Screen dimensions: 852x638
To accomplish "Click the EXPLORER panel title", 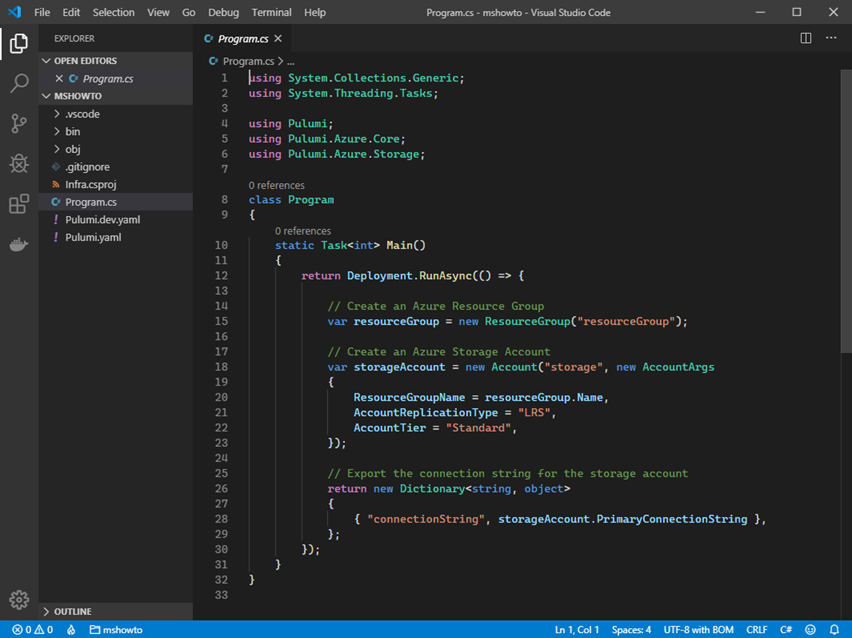I will coord(74,39).
